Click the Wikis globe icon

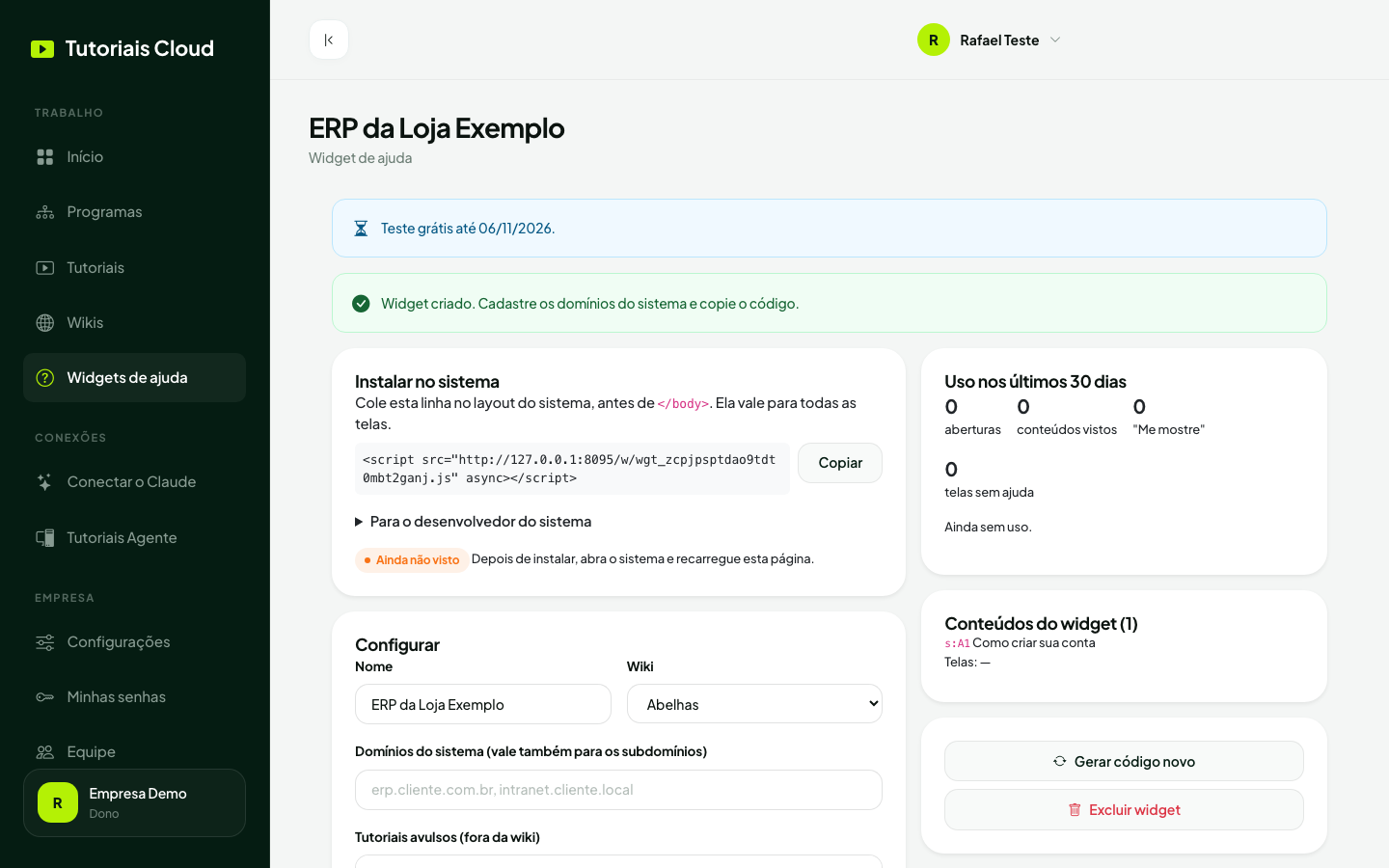[45, 323]
